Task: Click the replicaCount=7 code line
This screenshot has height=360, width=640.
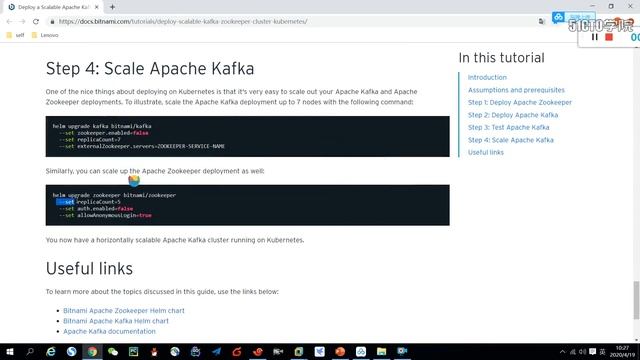Action: 90,140
